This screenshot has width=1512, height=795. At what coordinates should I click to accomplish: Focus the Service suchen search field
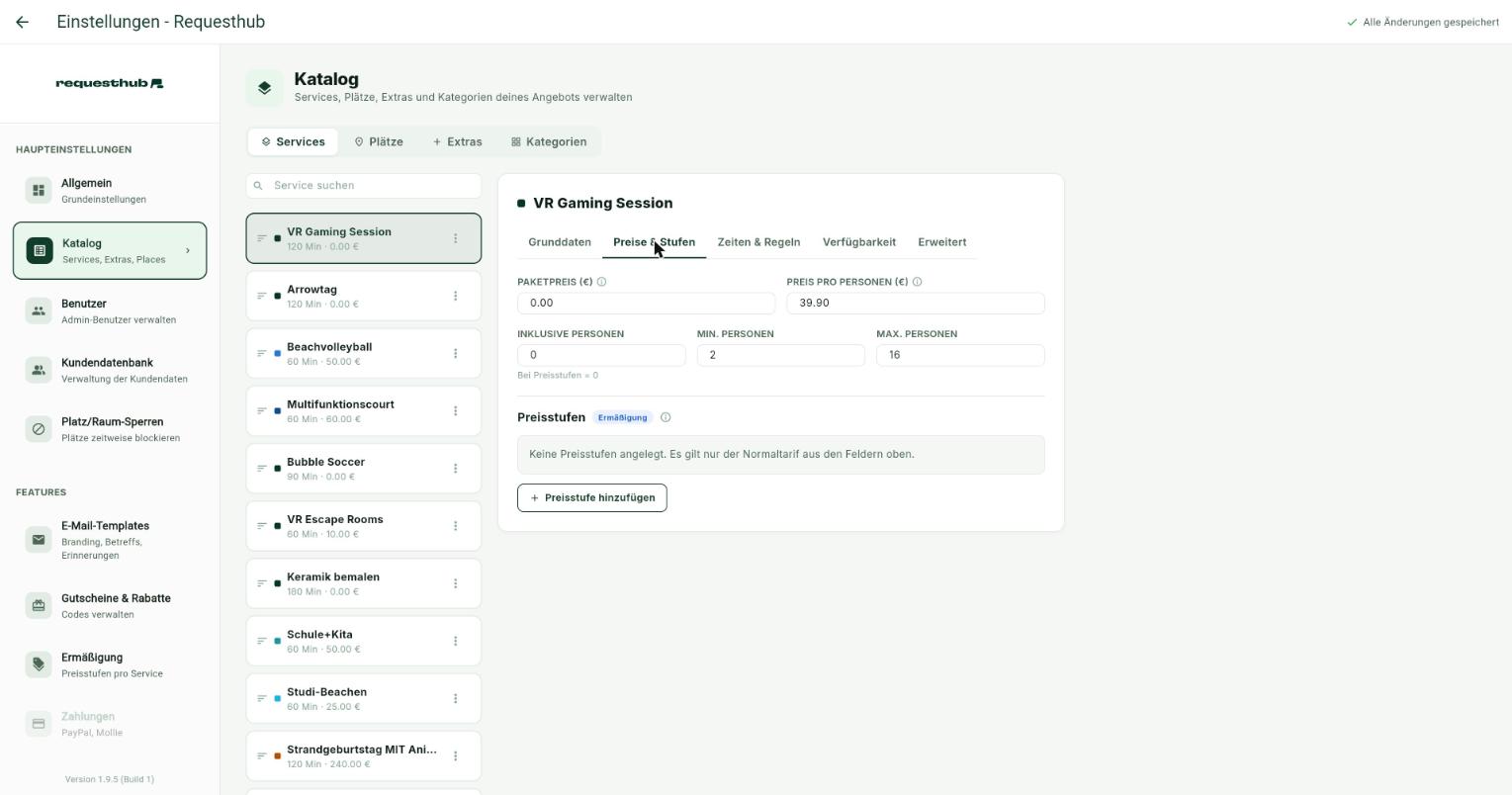(x=364, y=186)
